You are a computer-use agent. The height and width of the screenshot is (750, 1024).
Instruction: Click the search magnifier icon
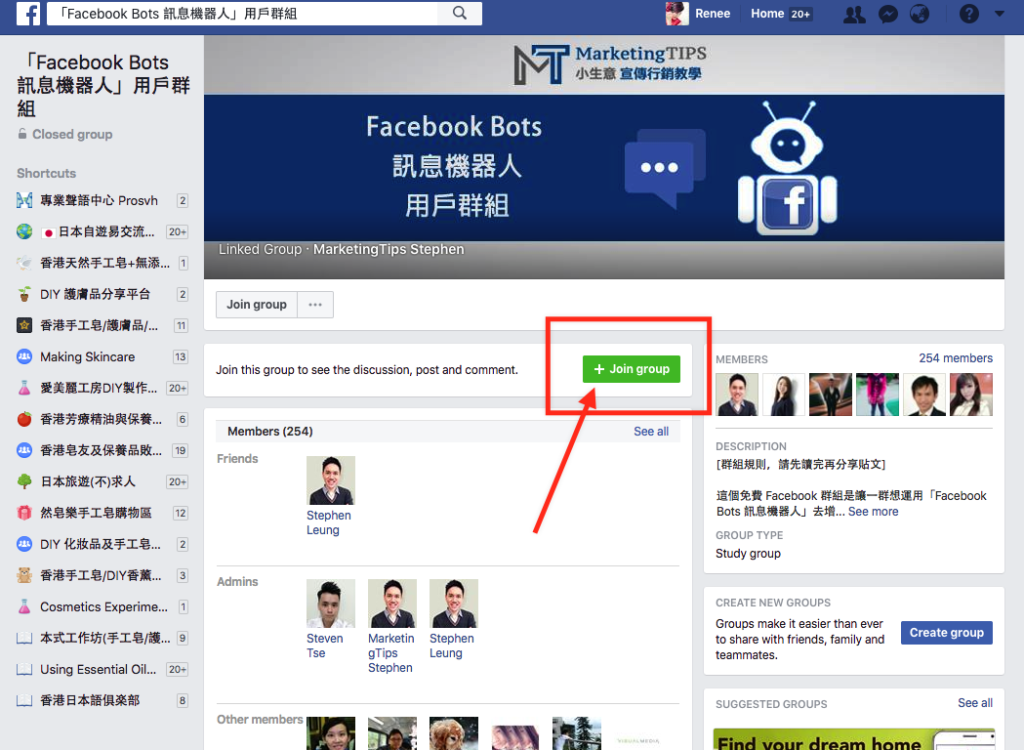(x=460, y=13)
